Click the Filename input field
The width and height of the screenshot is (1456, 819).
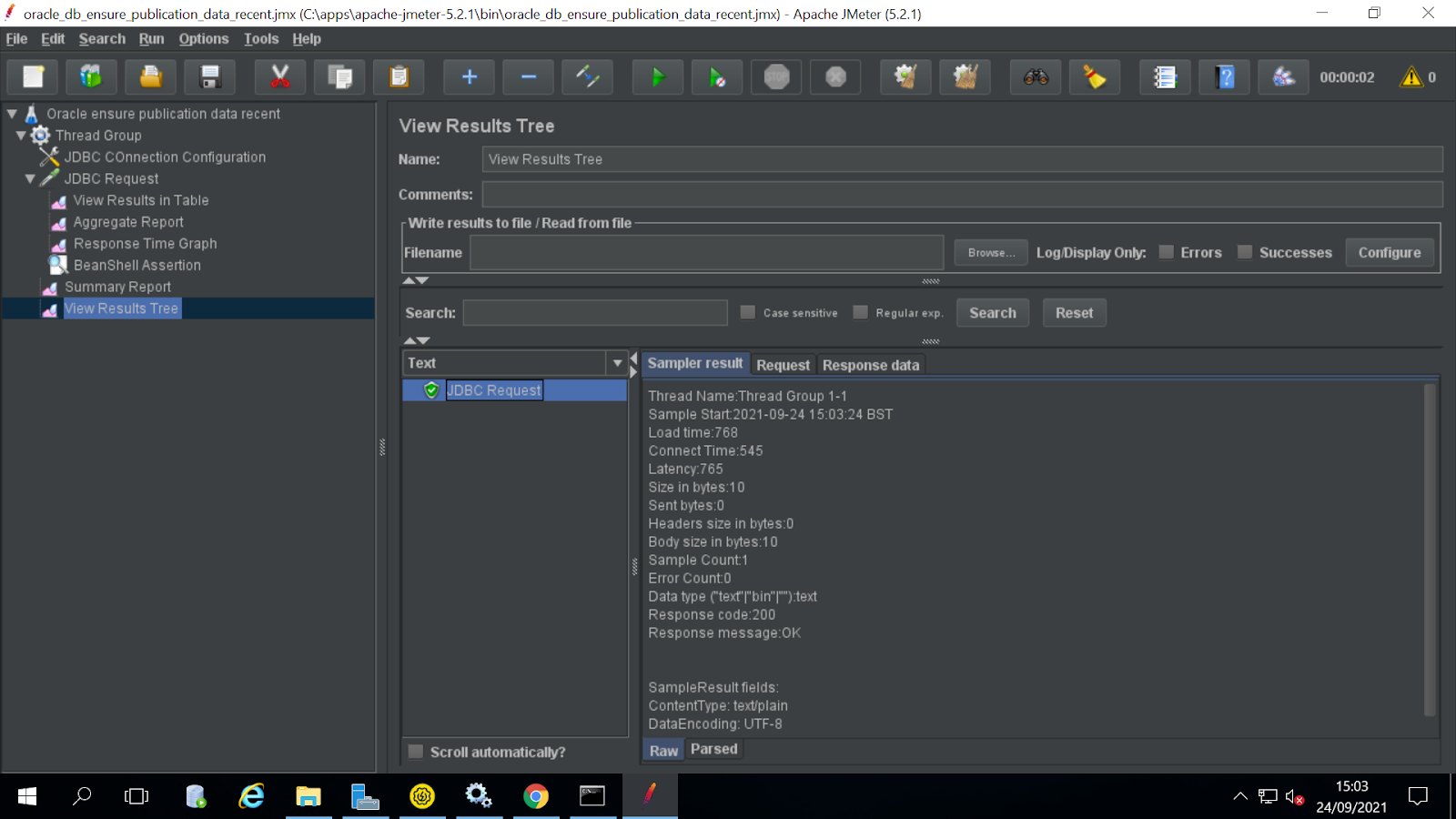pyautogui.click(x=706, y=252)
